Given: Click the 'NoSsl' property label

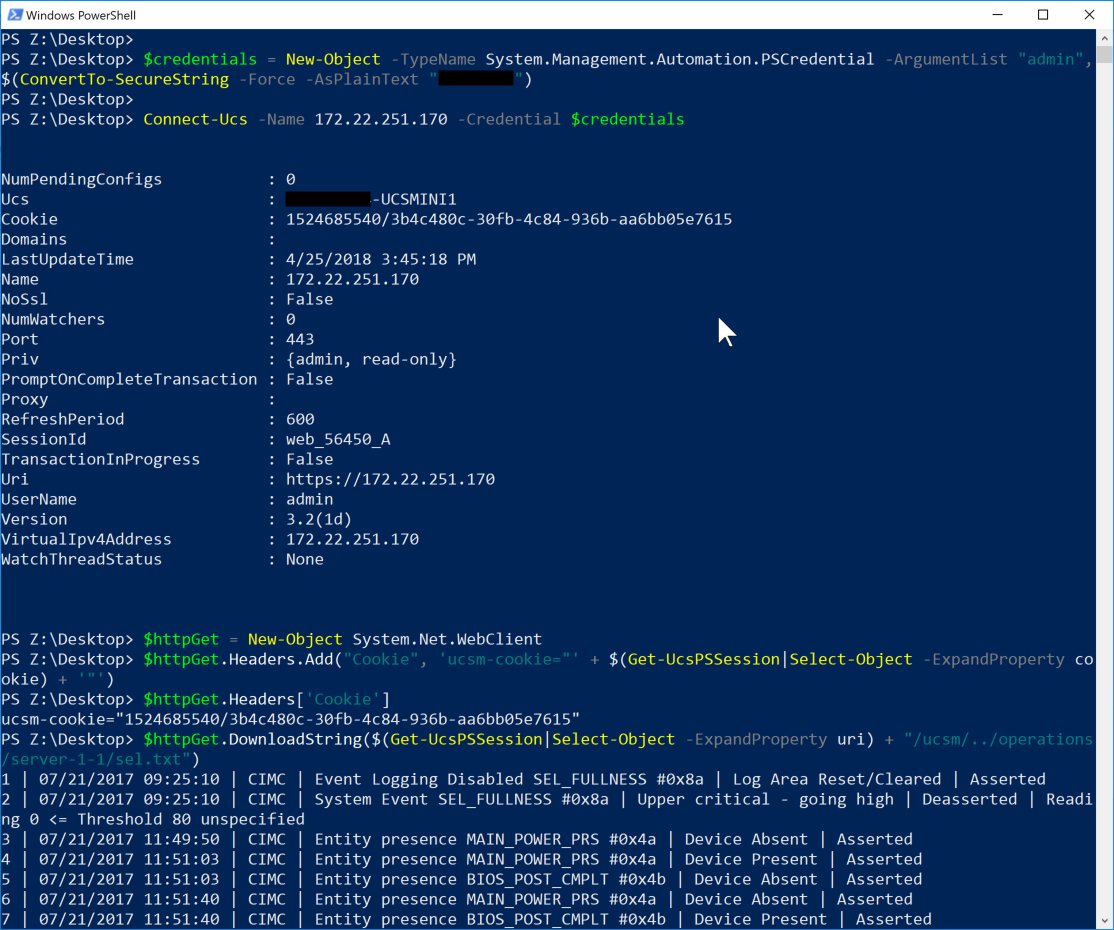Looking at the screenshot, I should (24, 299).
